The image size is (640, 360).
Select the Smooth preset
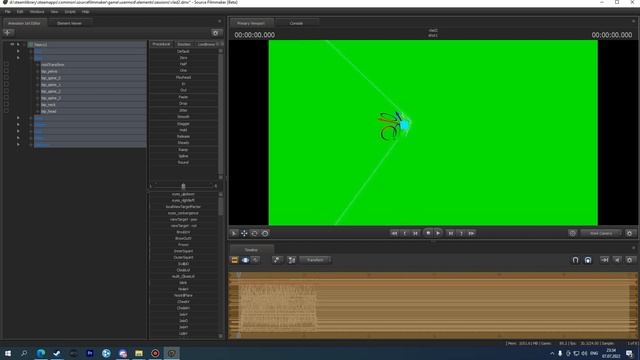tap(183, 117)
